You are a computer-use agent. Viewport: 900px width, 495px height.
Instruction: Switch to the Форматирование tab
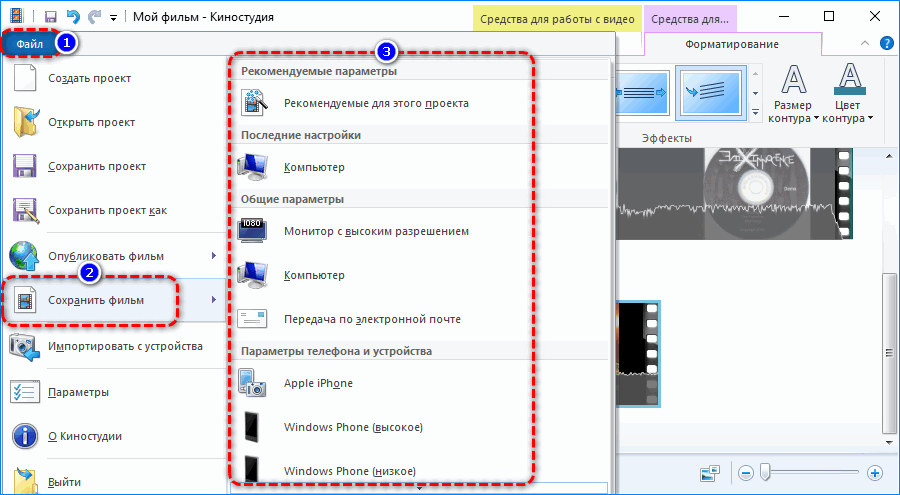732,44
